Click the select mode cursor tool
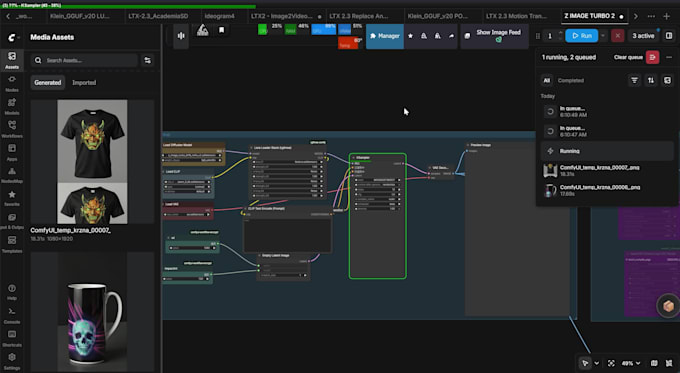This screenshot has height=373, width=680. [585, 363]
